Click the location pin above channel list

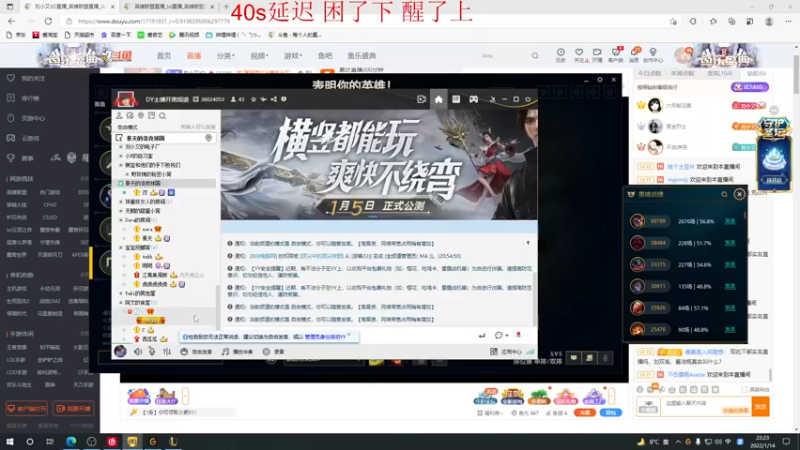(x=141, y=116)
